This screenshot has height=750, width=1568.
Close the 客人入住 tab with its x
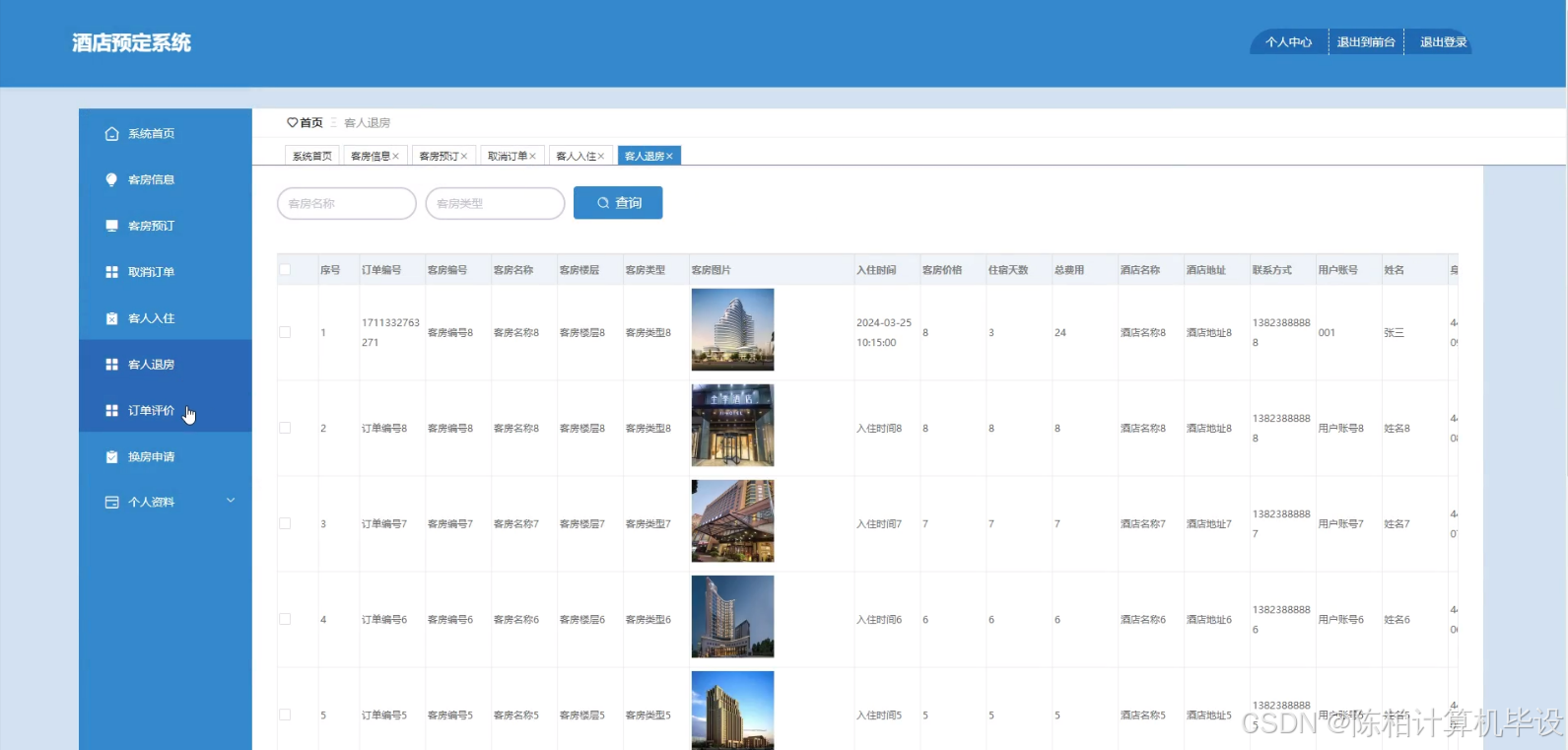(601, 157)
